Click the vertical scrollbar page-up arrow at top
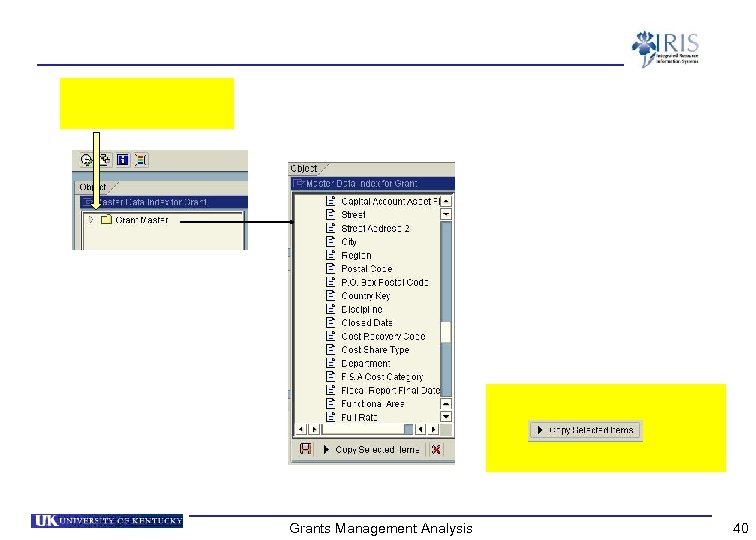 coord(446,201)
